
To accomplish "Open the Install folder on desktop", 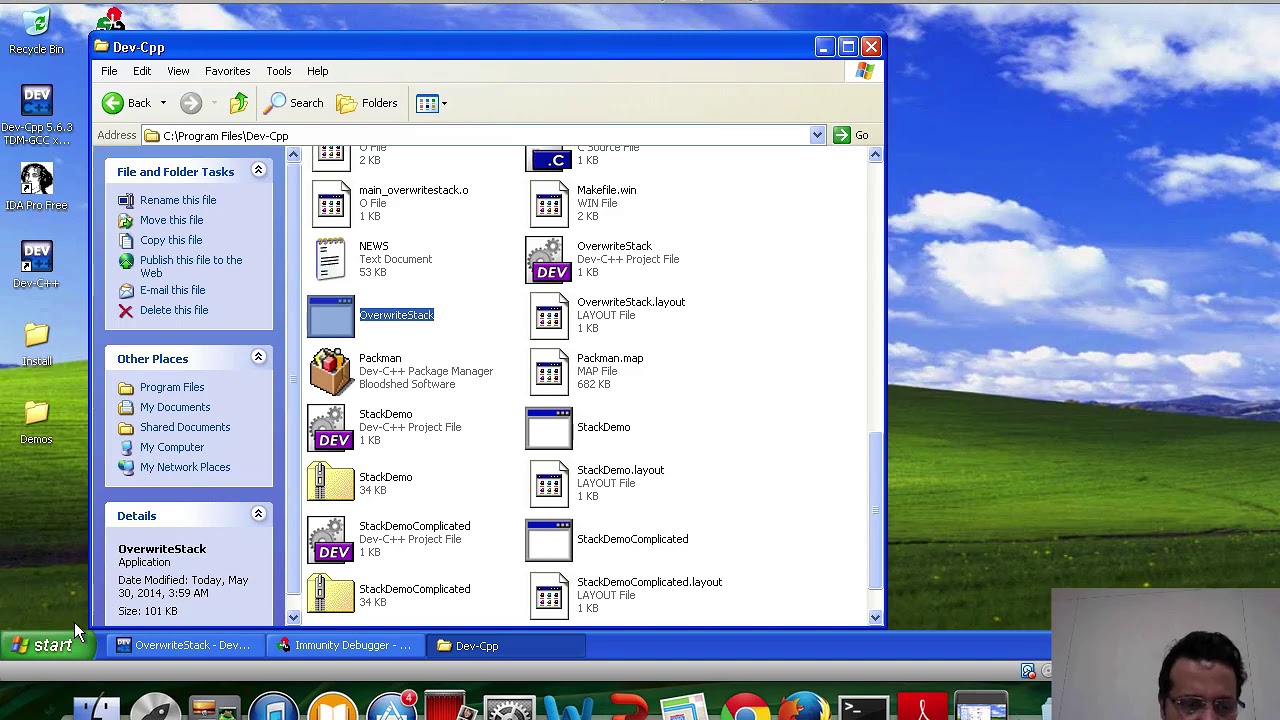I will (x=36, y=343).
